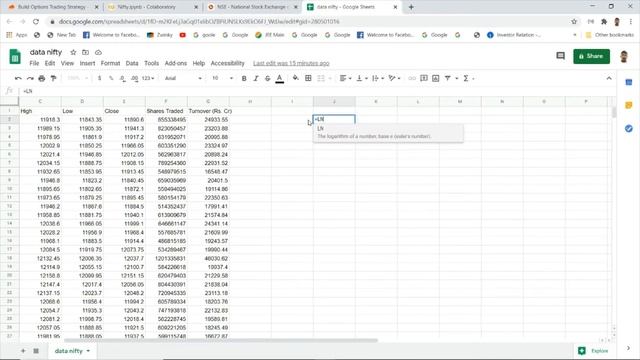
Task: Click the data nifty document title
Action: 46,52
